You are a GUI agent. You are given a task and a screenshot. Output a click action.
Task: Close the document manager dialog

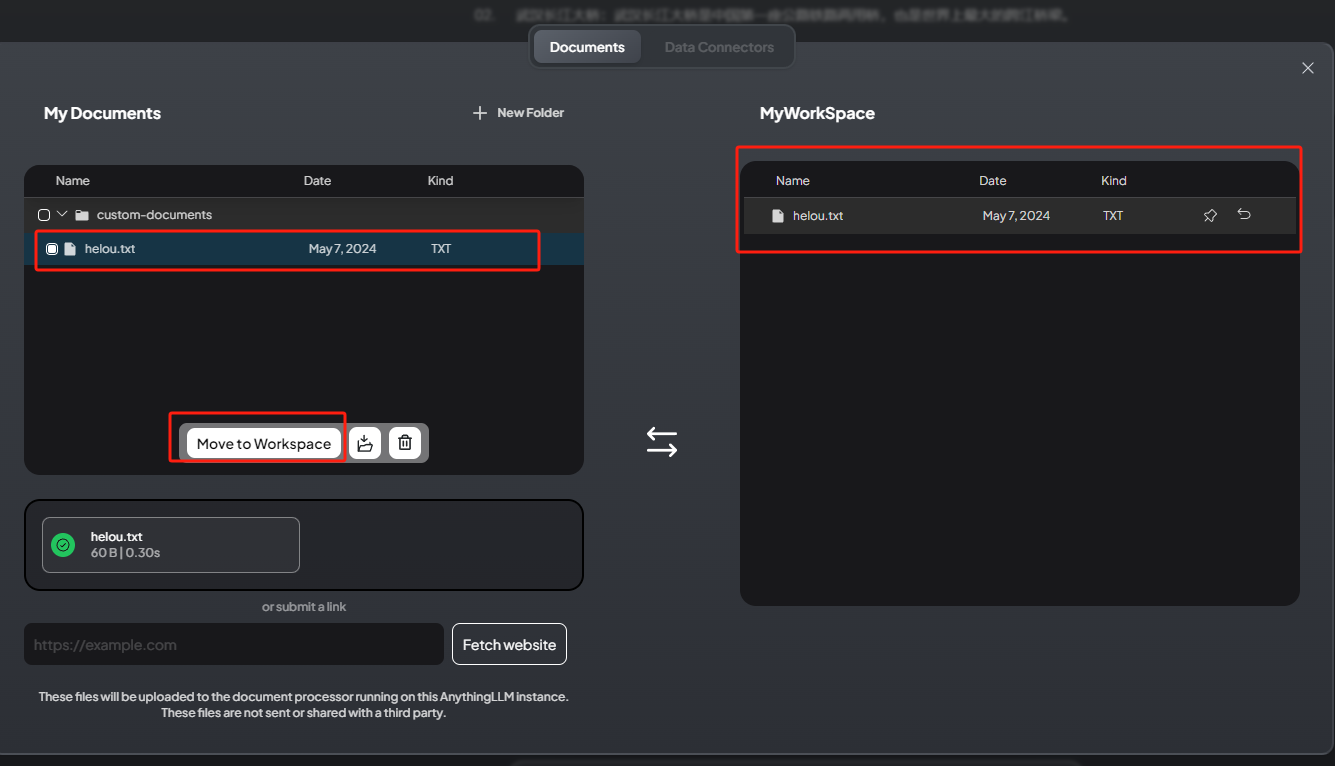[1307, 68]
